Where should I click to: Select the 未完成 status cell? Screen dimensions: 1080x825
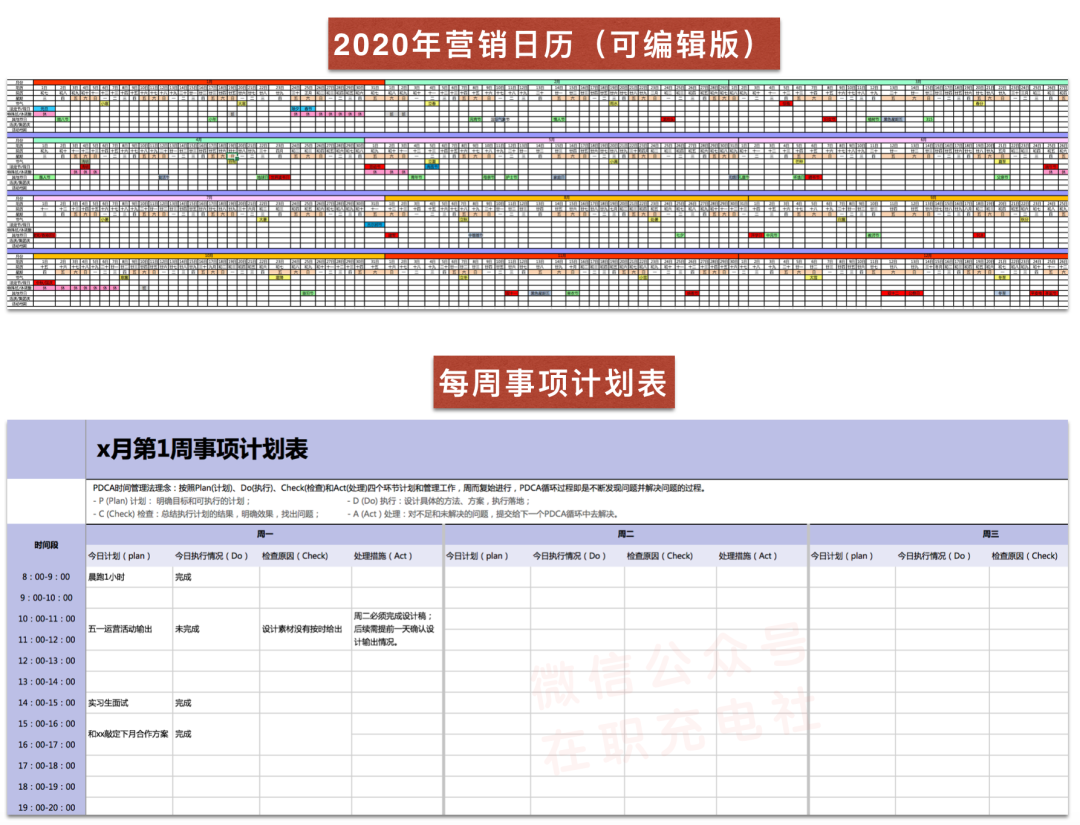[187, 629]
